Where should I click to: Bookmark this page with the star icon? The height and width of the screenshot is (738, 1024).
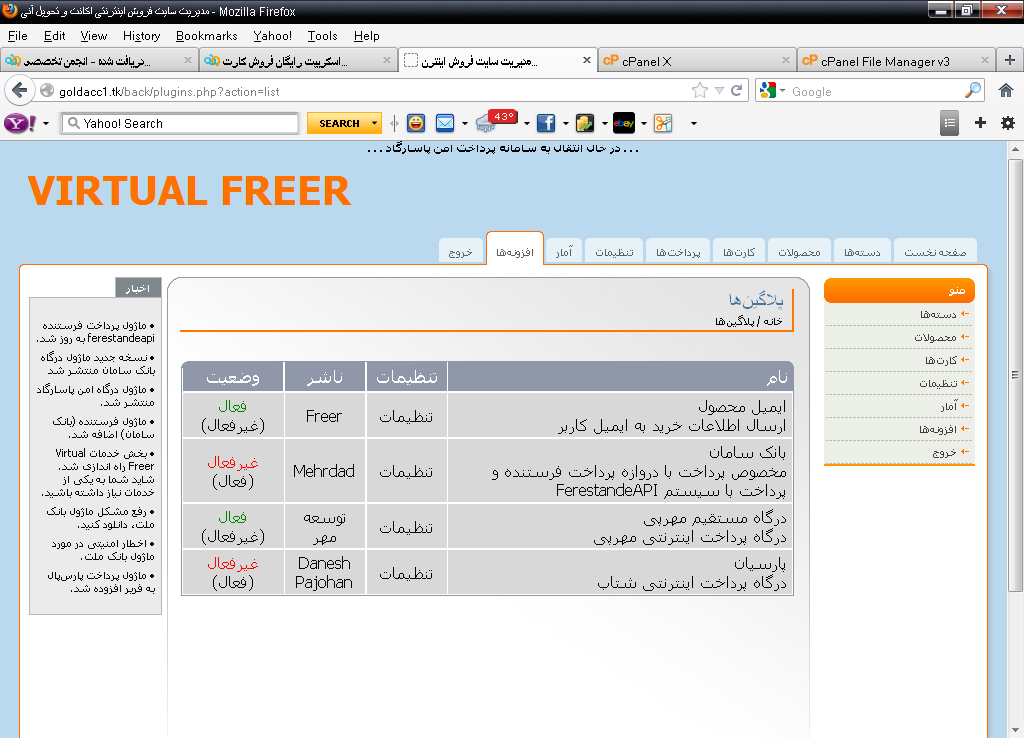699,91
